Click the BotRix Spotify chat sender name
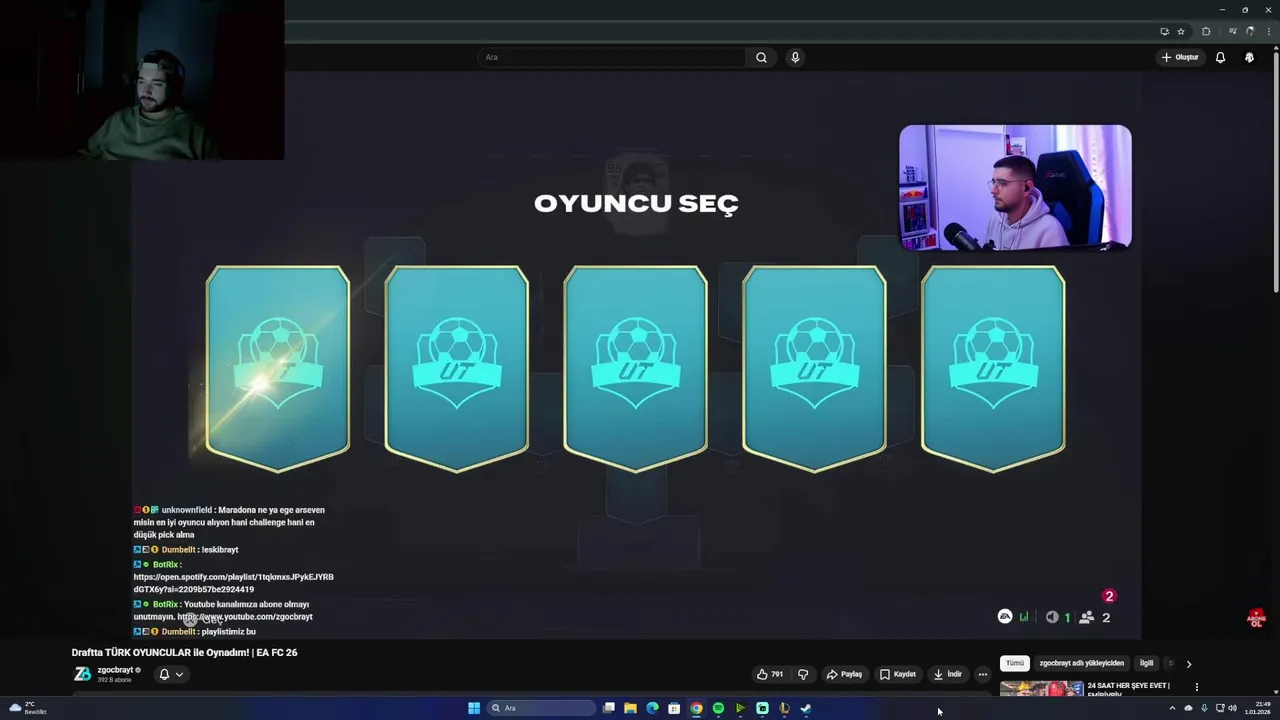 point(165,565)
